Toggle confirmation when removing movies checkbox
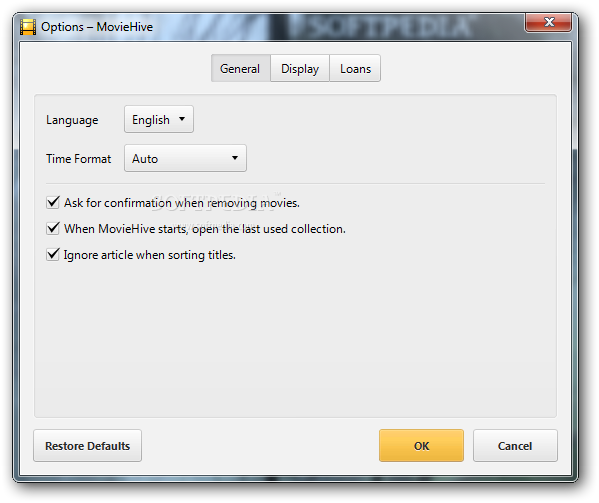Image resolution: width=599 pixels, height=503 pixels. (53, 202)
